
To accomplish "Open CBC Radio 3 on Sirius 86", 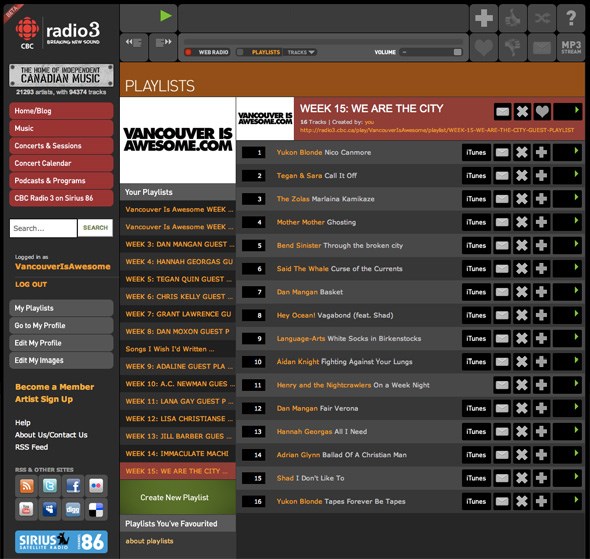I will coord(61,198).
